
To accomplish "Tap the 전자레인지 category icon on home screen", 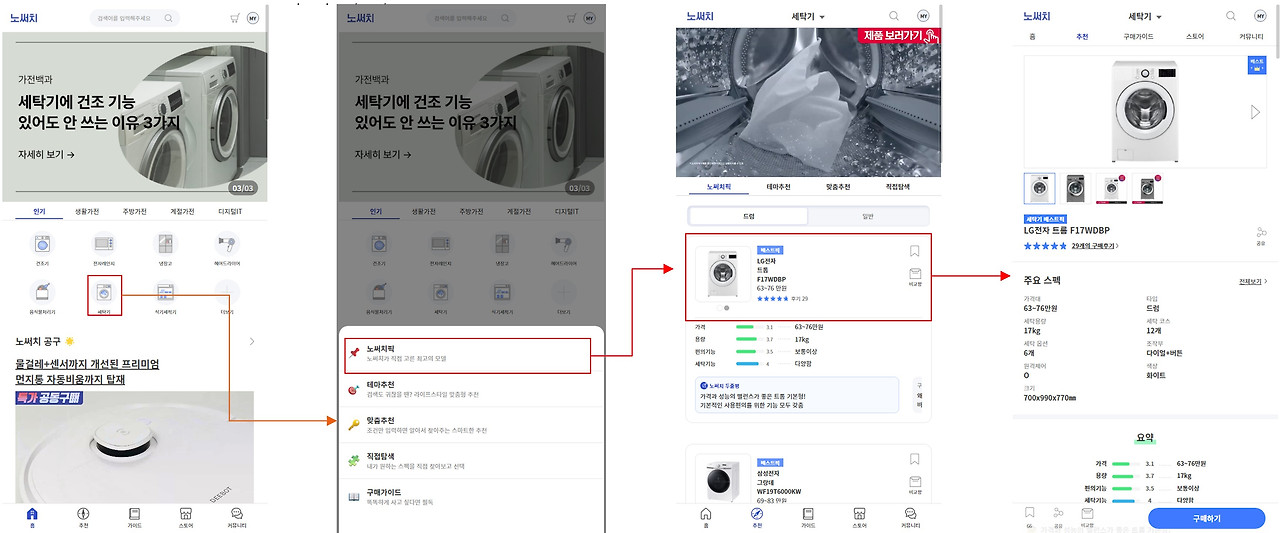I will pos(104,243).
